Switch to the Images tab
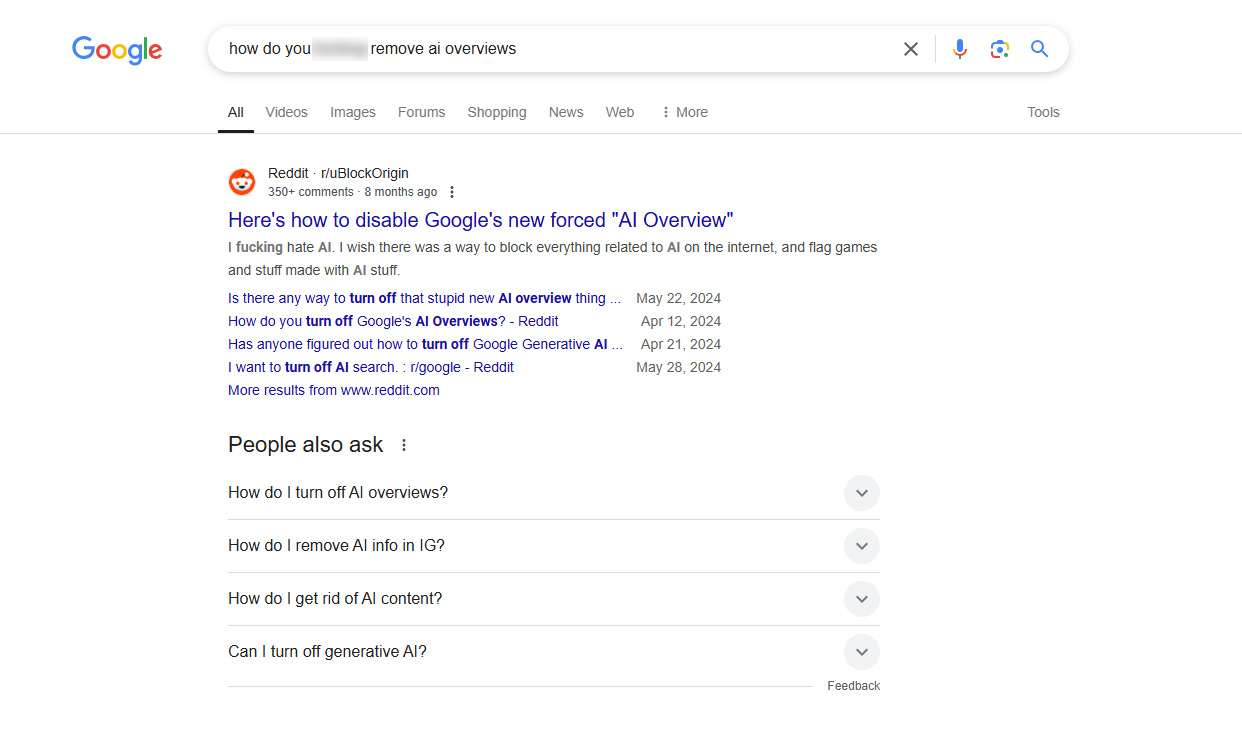The height and width of the screenshot is (732, 1242). coord(353,112)
